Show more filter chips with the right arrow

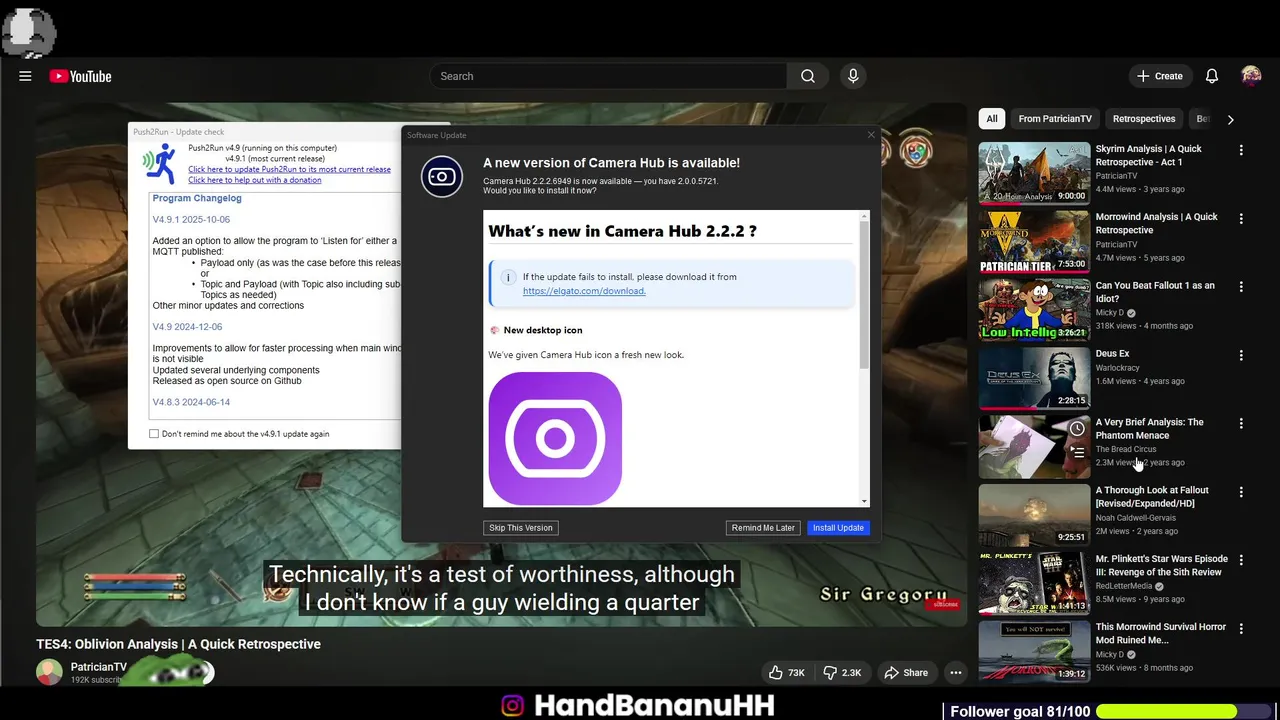[1230, 119]
